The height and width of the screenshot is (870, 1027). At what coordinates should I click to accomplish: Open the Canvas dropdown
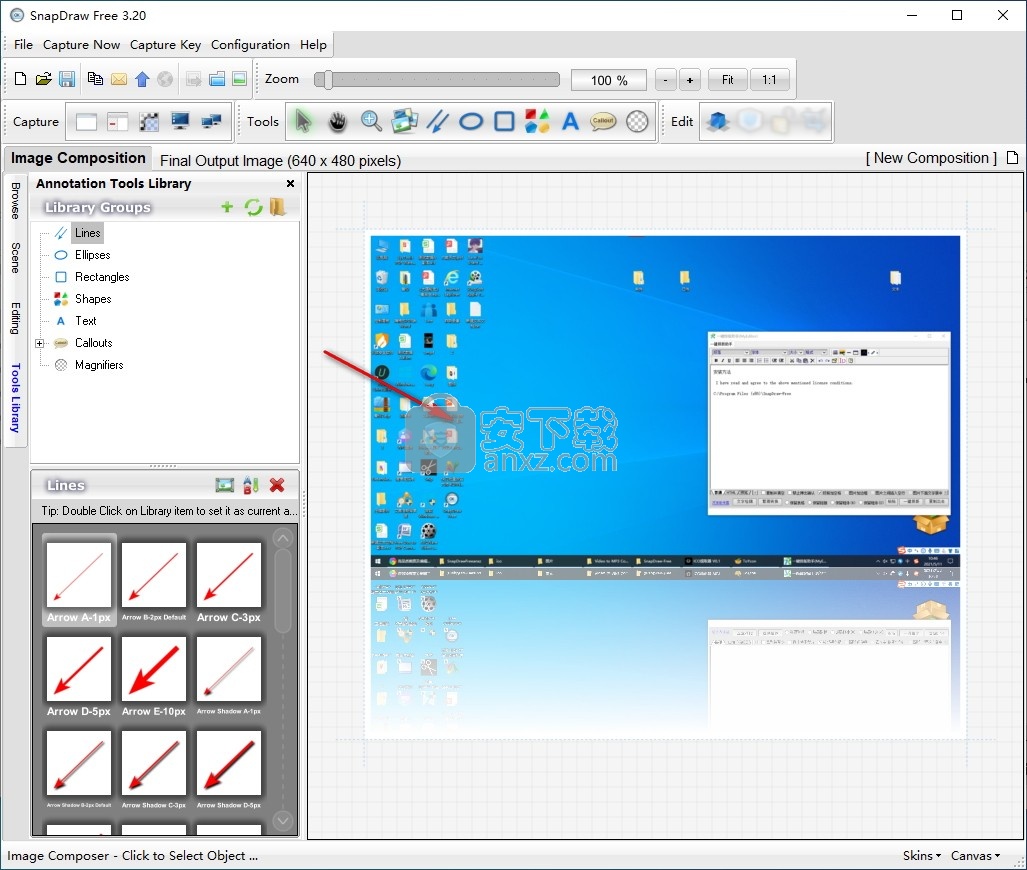pos(975,856)
